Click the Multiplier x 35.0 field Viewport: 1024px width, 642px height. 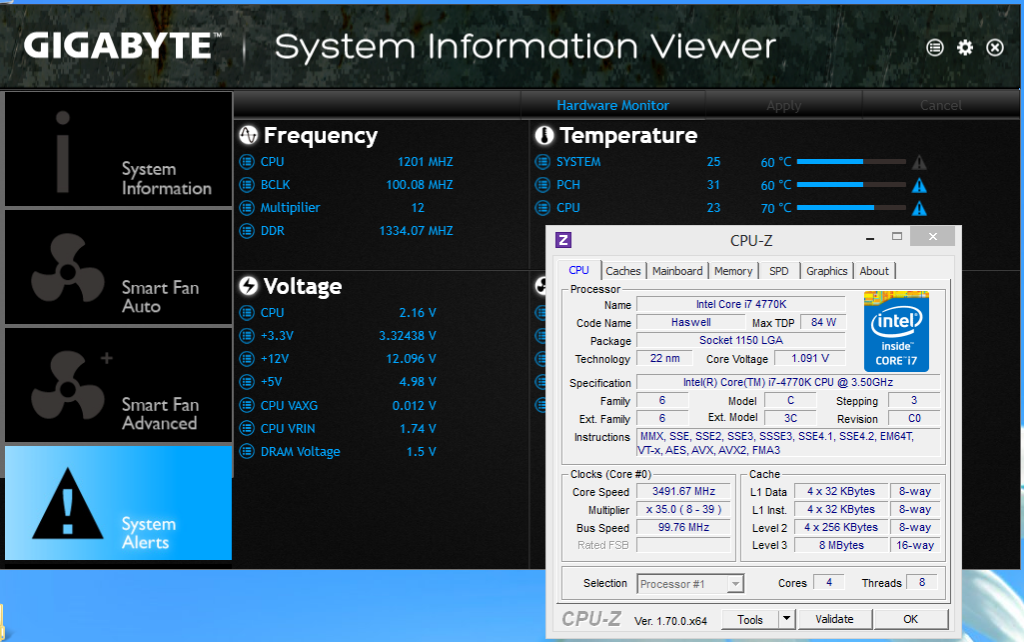point(683,509)
